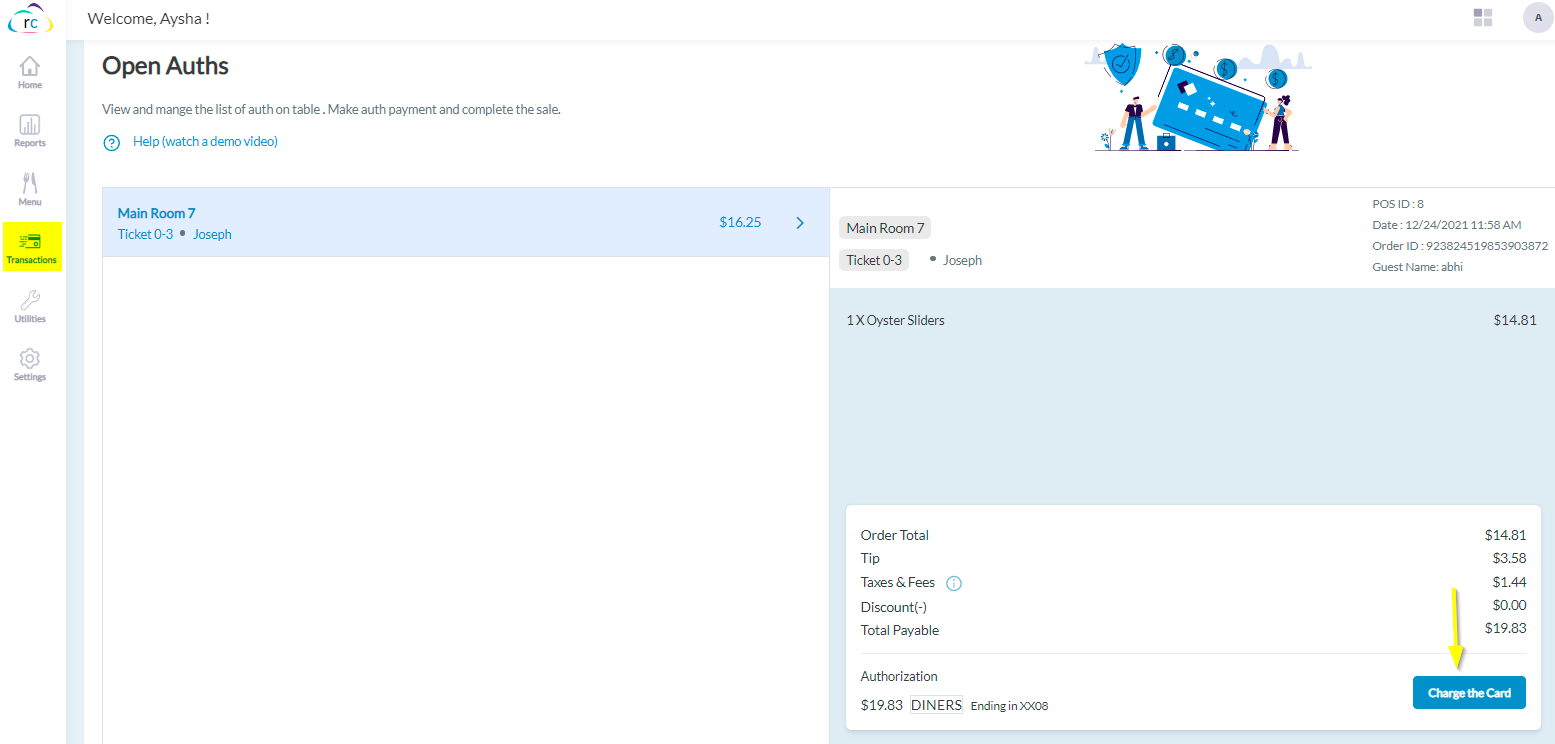
Task: Show Taxes & Fees info tooltip
Action: click(954, 583)
